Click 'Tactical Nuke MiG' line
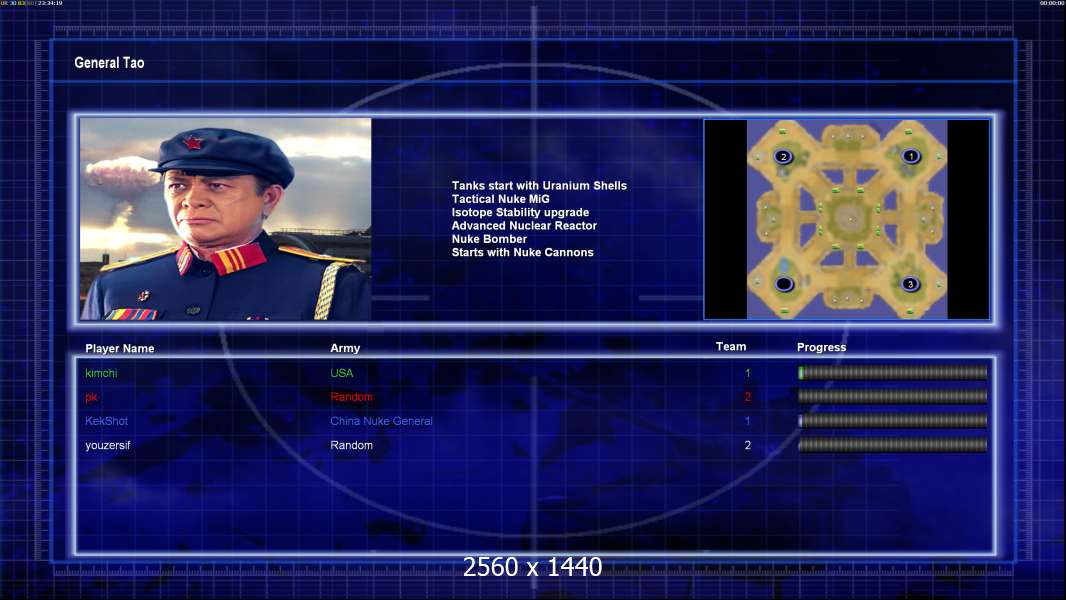1066x600 pixels. (x=500, y=199)
